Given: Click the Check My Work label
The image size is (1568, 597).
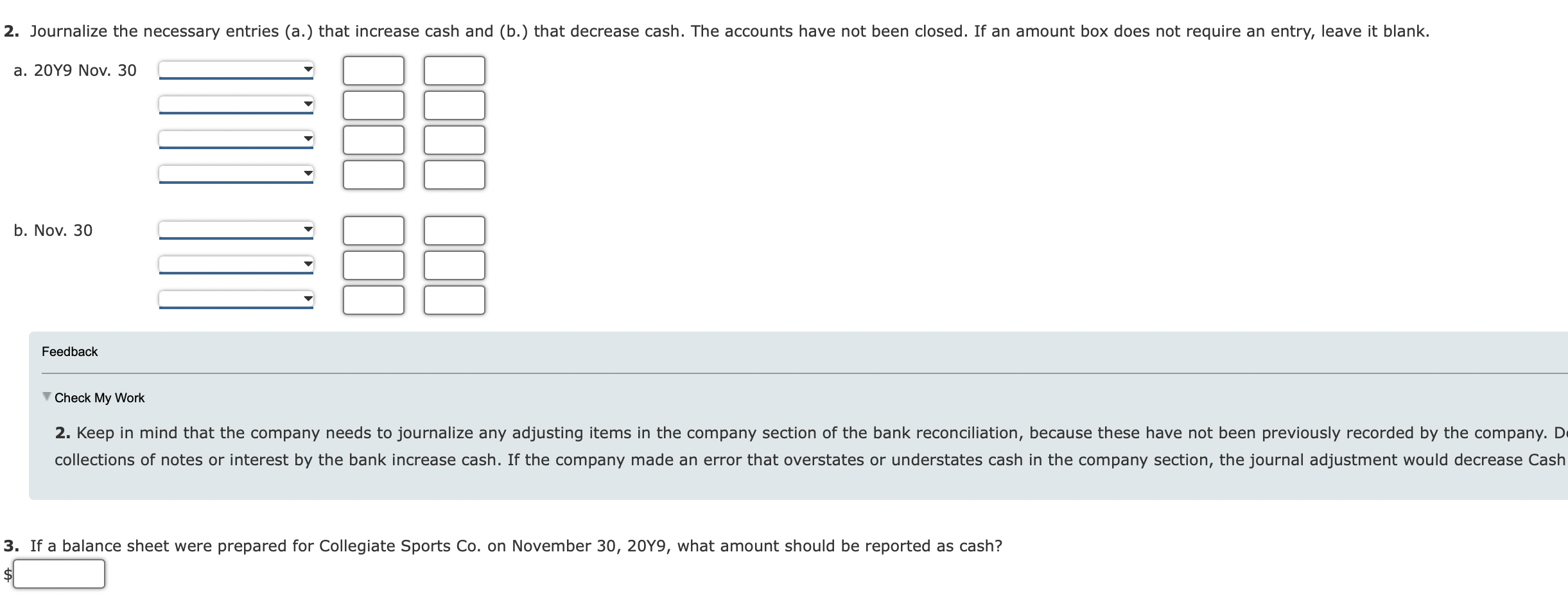Looking at the screenshot, I should point(100,397).
